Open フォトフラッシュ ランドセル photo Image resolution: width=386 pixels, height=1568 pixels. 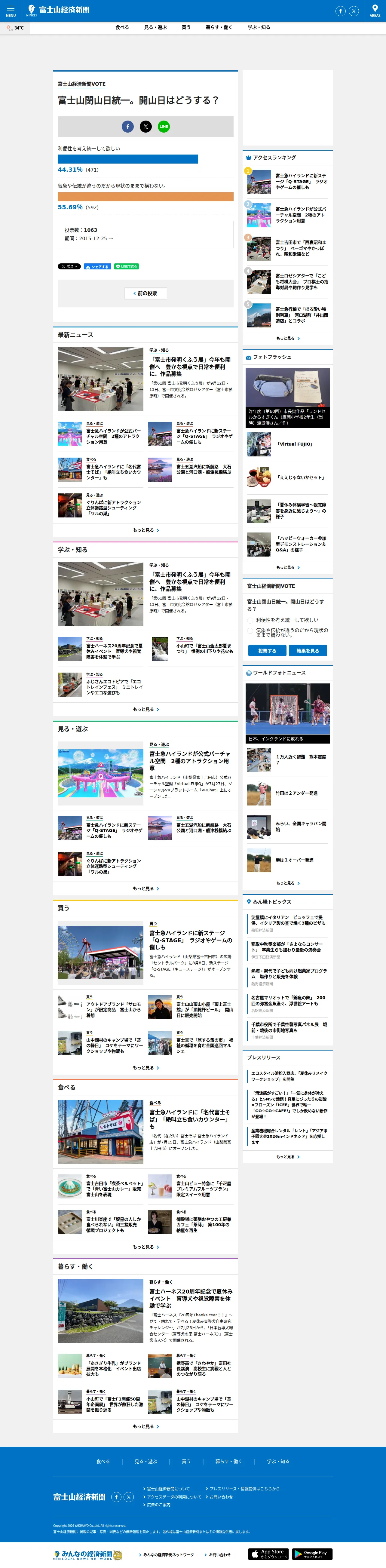tap(288, 397)
